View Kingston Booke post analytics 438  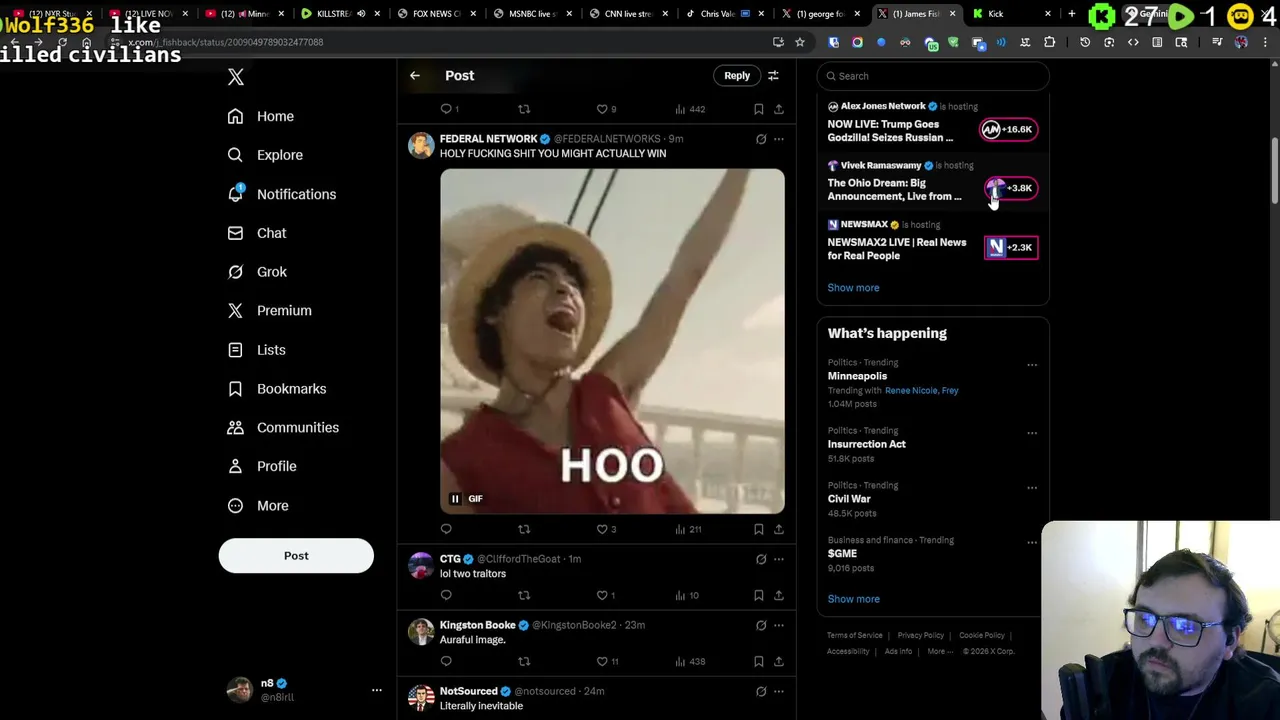[x=688, y=661]
